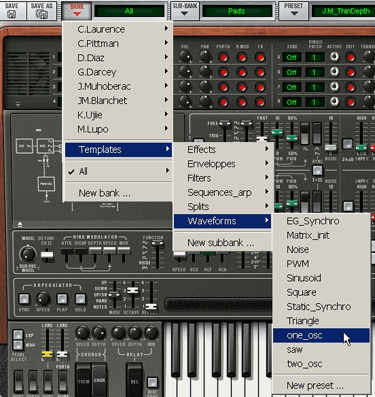Viewport: 375px width, 397px height.
Task: Expand the C.Laurence bank submenu
Action: 118,29
